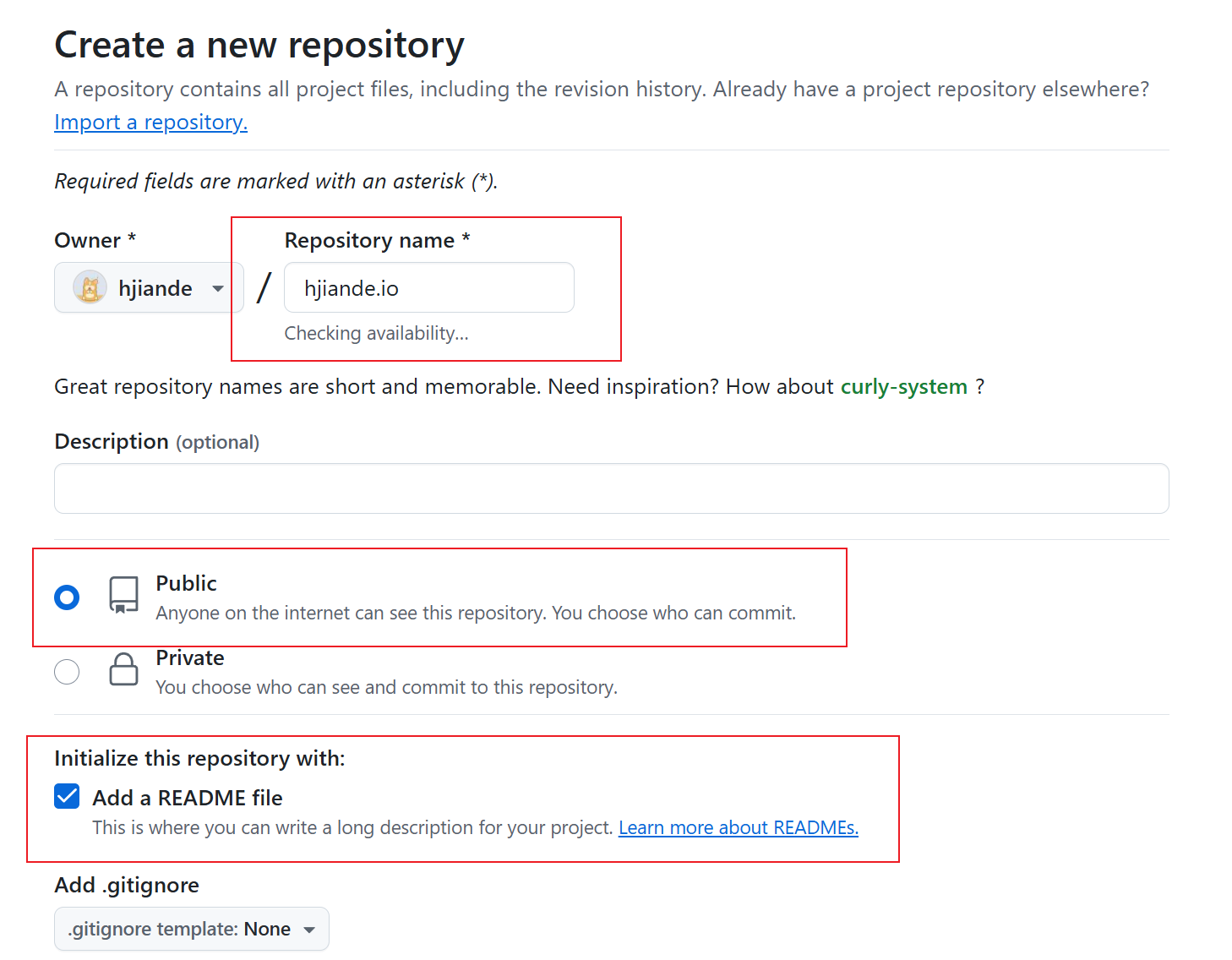Click the Private lock icon
1232x960 pixels.
point(124,669)
